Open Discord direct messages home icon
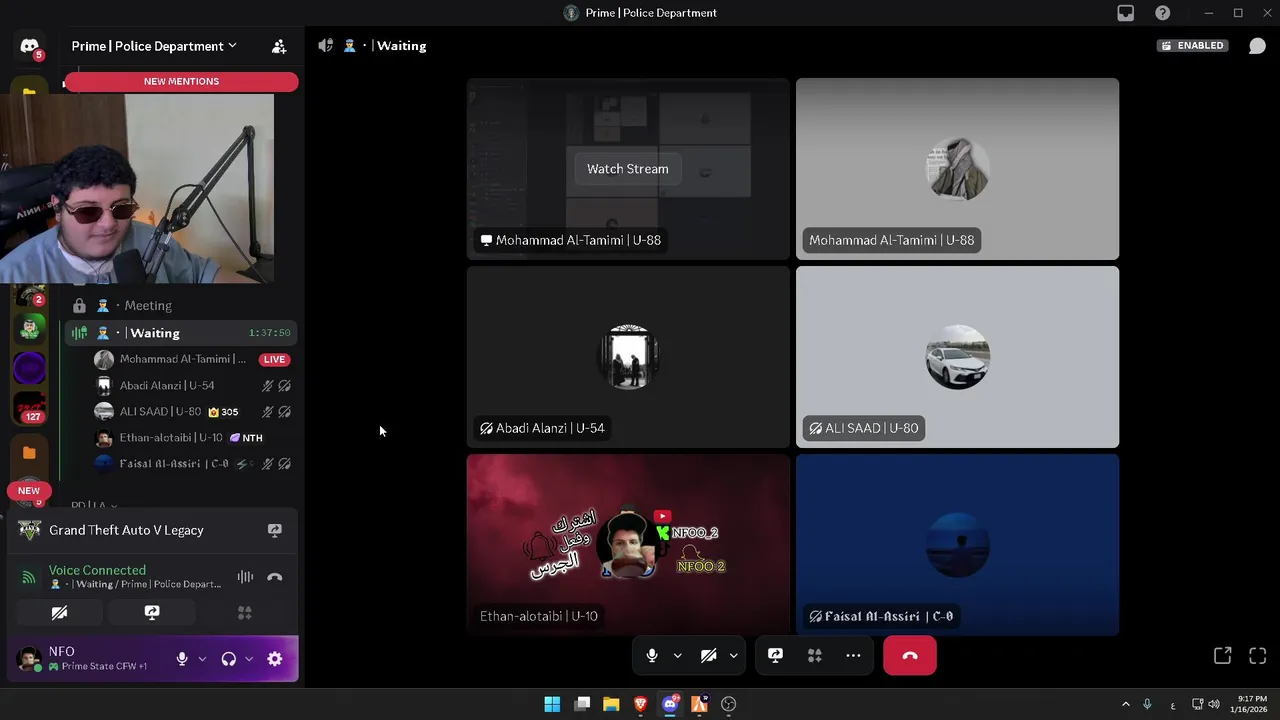Screen dimensions: 1280x720 [29, 46]
